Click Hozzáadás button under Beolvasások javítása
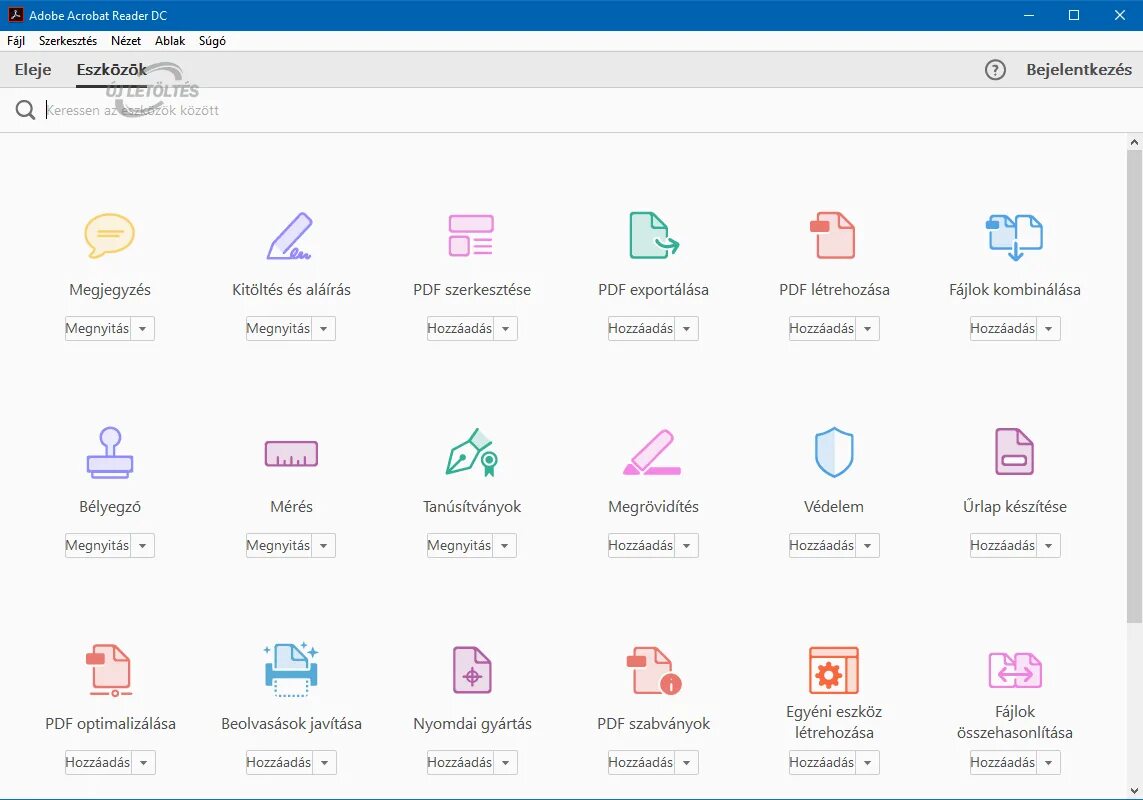 [x=279, y=763]
